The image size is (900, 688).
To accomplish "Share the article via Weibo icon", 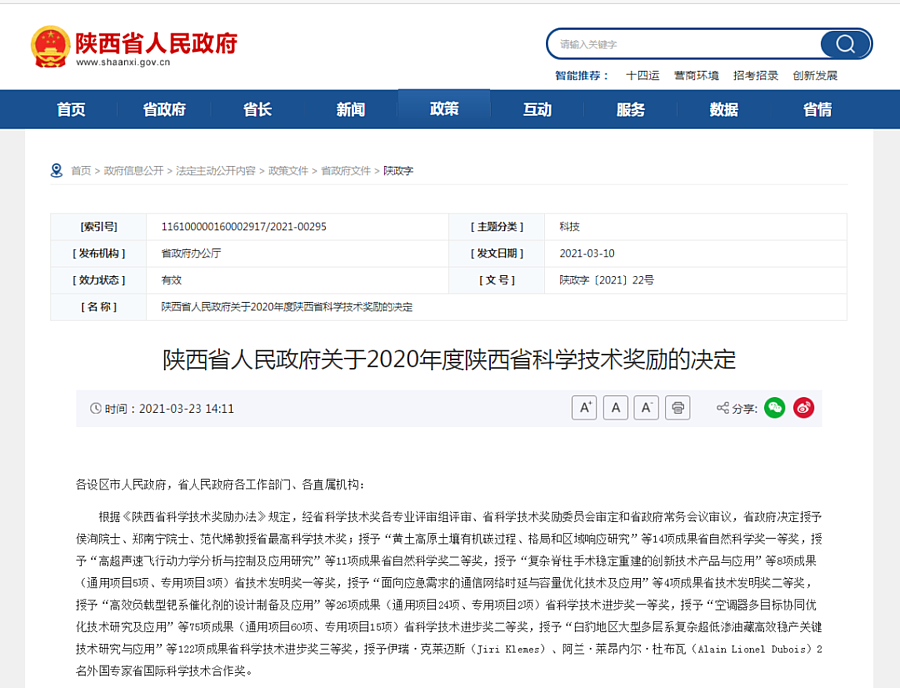I will point(803,408).
